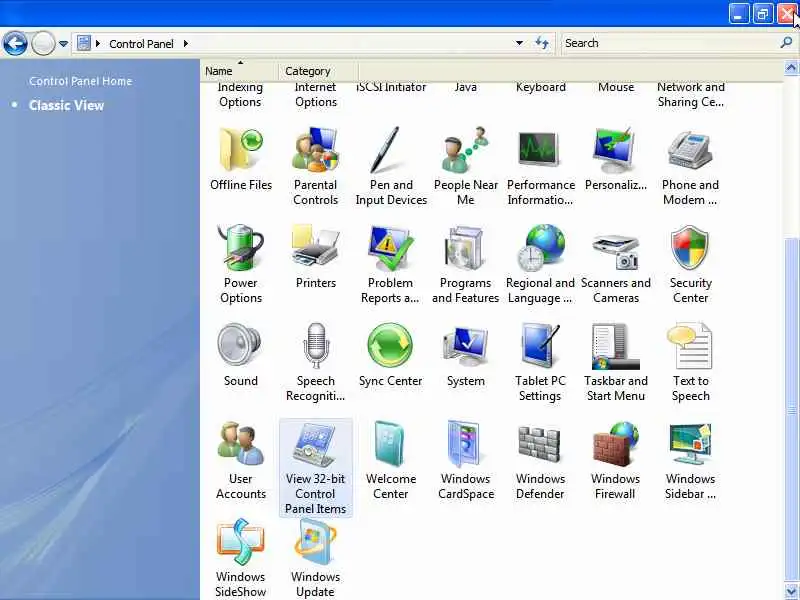Viewport: 800px width, 600px height.
Task: Click the scrollbar down arrow
Action: tap(791, 592)
